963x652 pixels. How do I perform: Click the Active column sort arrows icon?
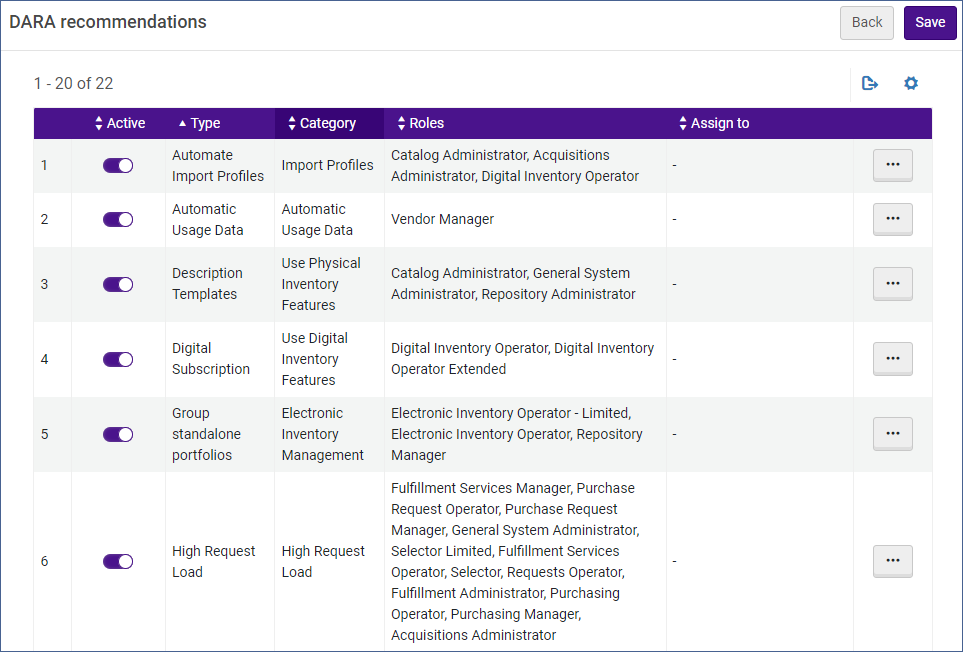click(x=99, y=123)
